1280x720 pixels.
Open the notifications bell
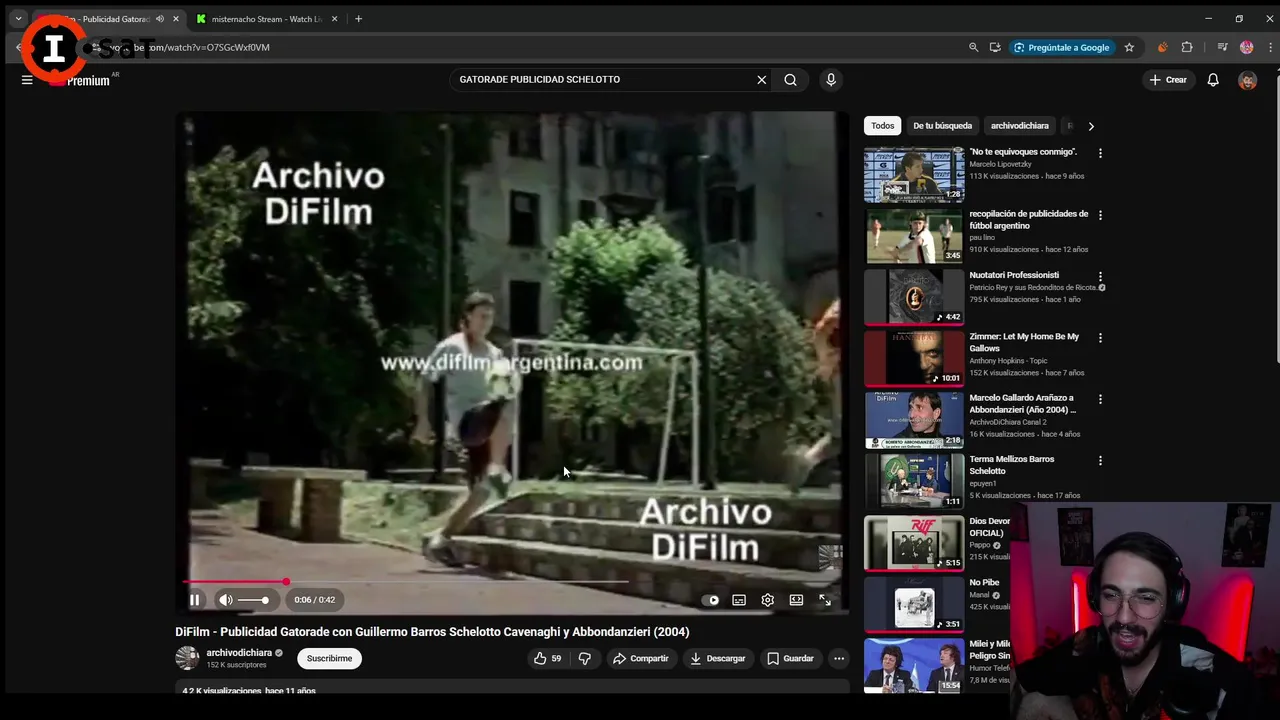(1213, 80)
